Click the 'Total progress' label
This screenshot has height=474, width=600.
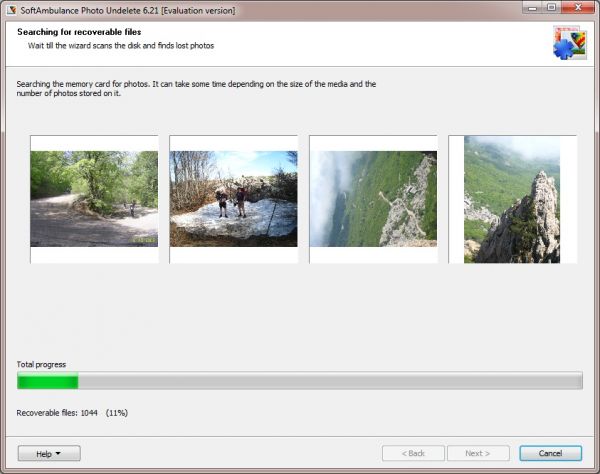click(x=41, y=364)
